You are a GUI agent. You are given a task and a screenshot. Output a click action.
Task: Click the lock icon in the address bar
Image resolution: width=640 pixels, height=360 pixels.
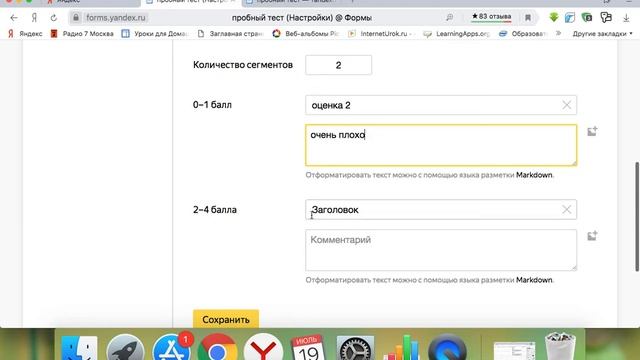click(76, 18)
